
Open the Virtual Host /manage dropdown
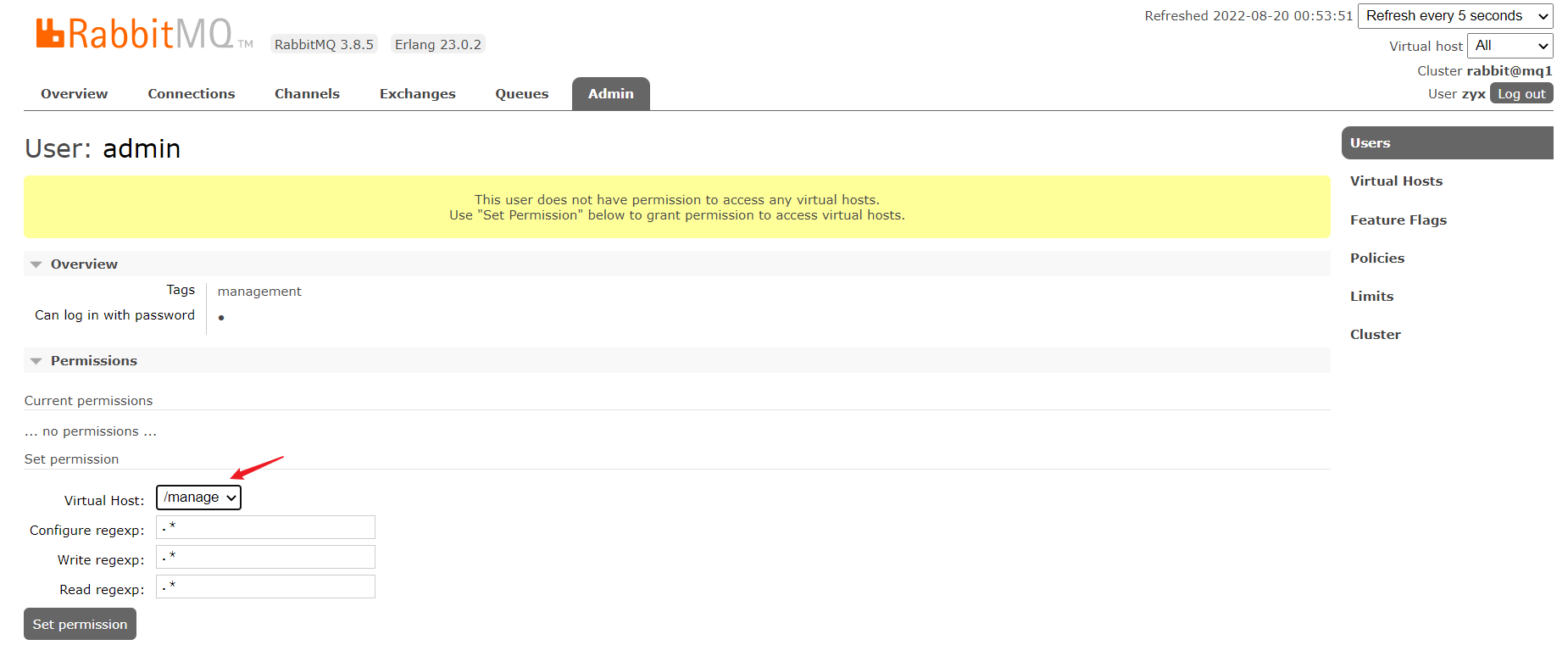[x=199, y=498]
